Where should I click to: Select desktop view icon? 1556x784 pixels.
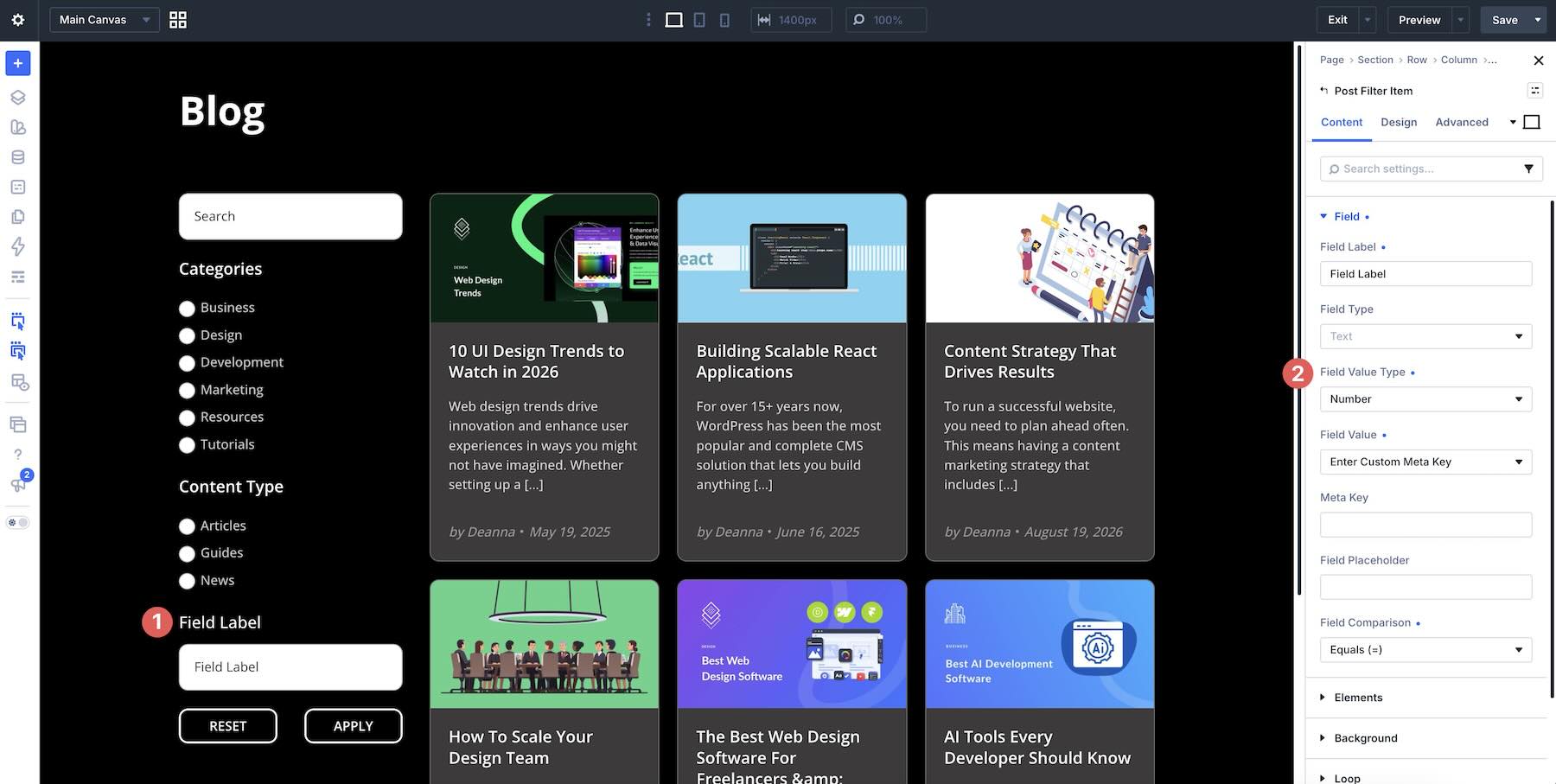(674, 20)
